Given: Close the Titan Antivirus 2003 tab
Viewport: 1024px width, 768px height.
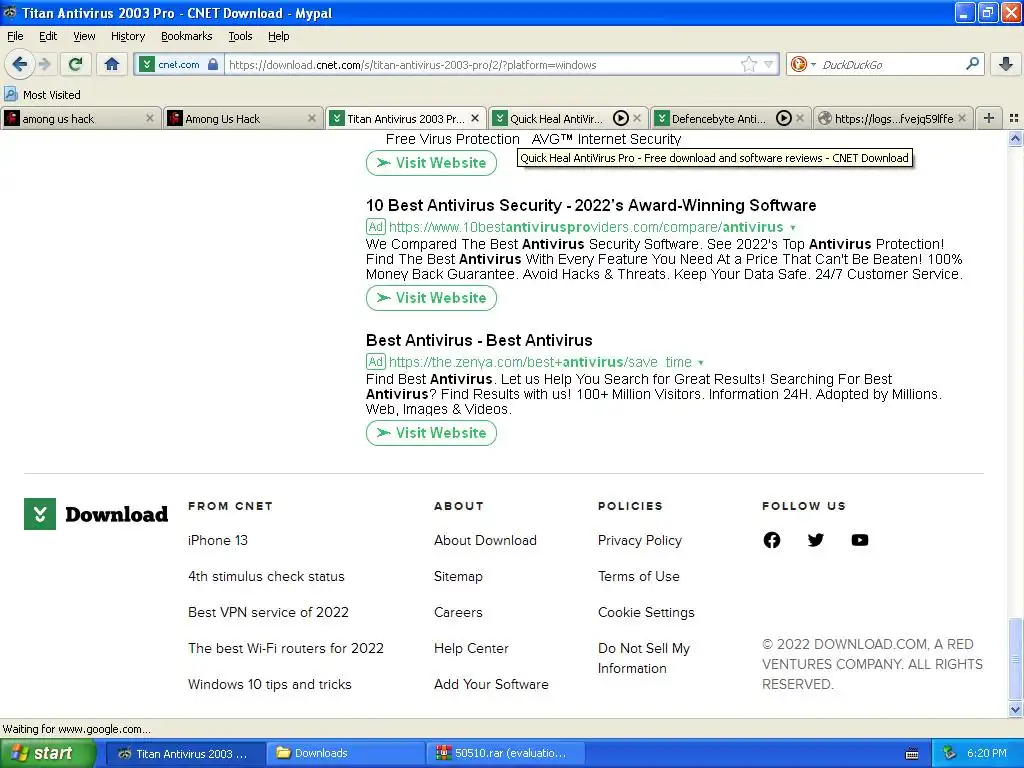Looking at the screenshot, I should point(475,118).
